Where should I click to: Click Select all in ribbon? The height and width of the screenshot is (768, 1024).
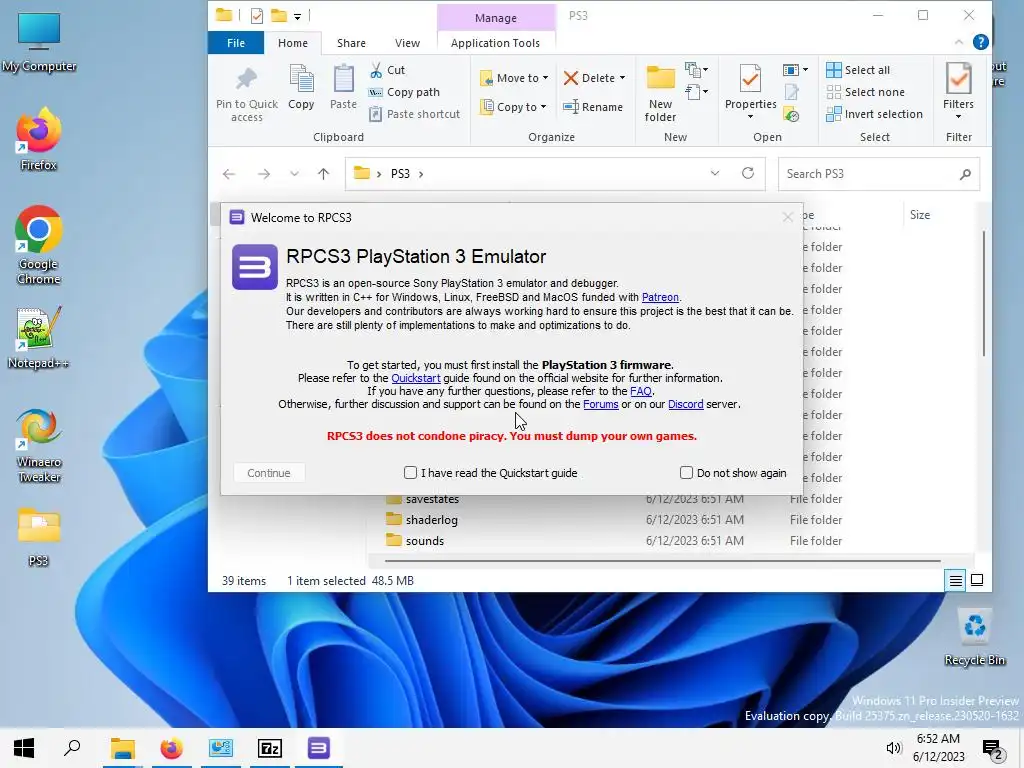(858, 70)
